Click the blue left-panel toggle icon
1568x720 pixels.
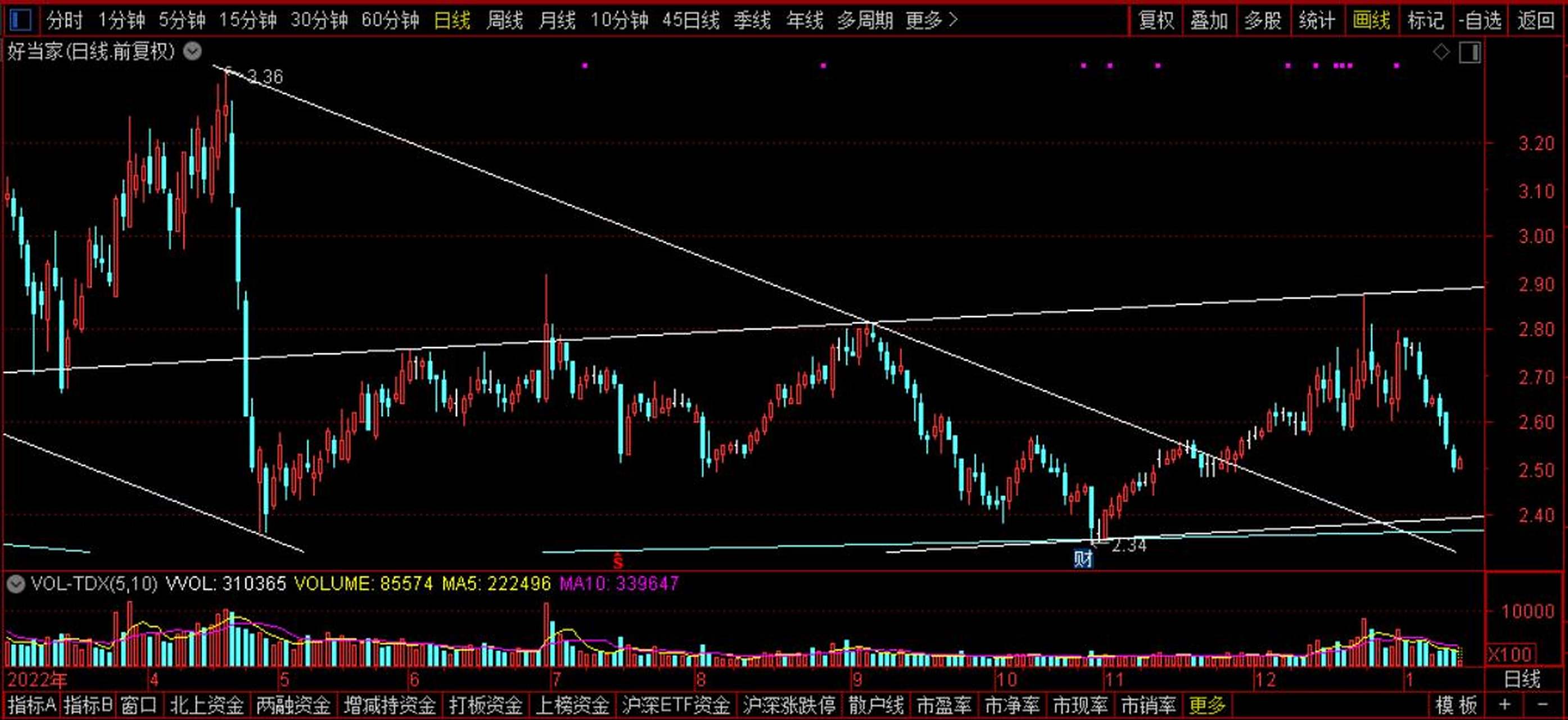pos(21,20)
